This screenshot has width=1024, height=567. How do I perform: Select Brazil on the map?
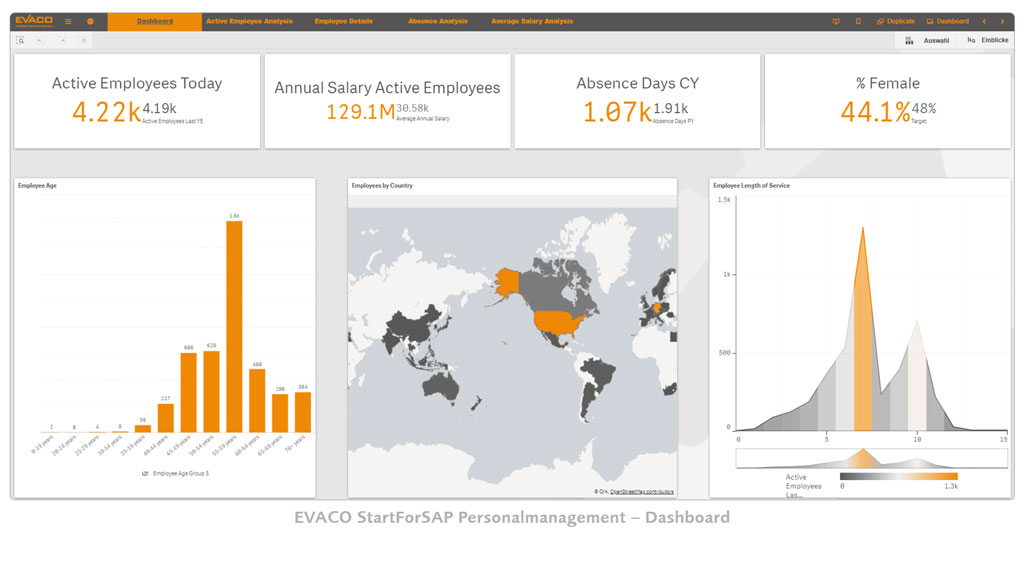[x=598, y=373]
